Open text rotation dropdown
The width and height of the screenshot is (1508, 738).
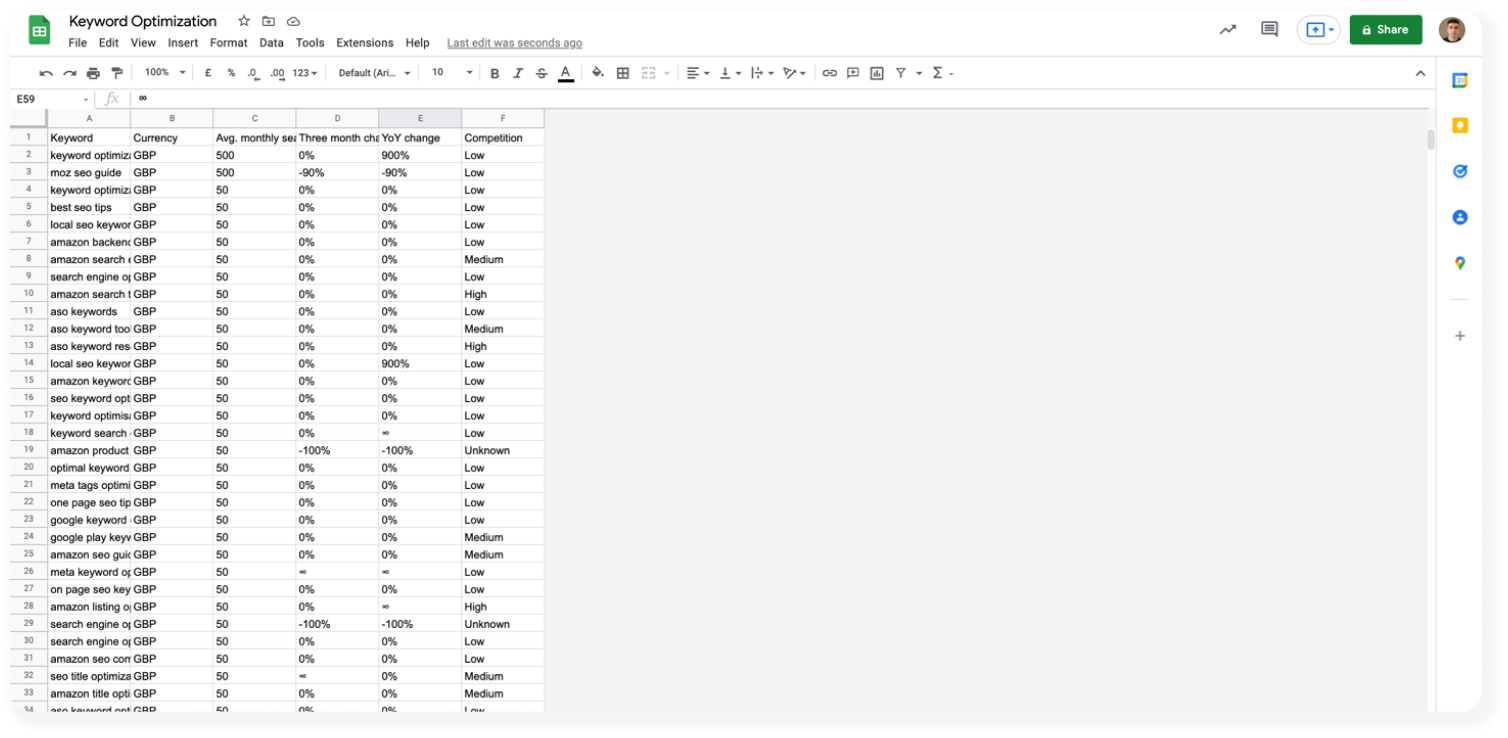pos(795,73)
